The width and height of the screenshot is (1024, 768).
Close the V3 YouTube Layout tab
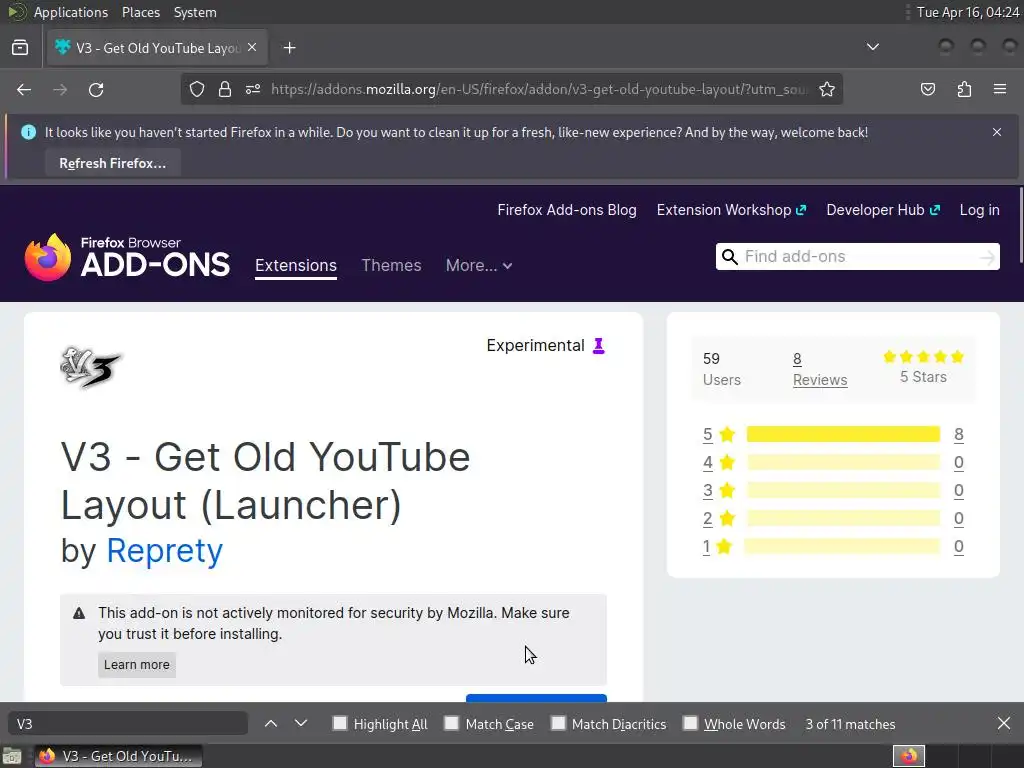click(x=252, y=48)
